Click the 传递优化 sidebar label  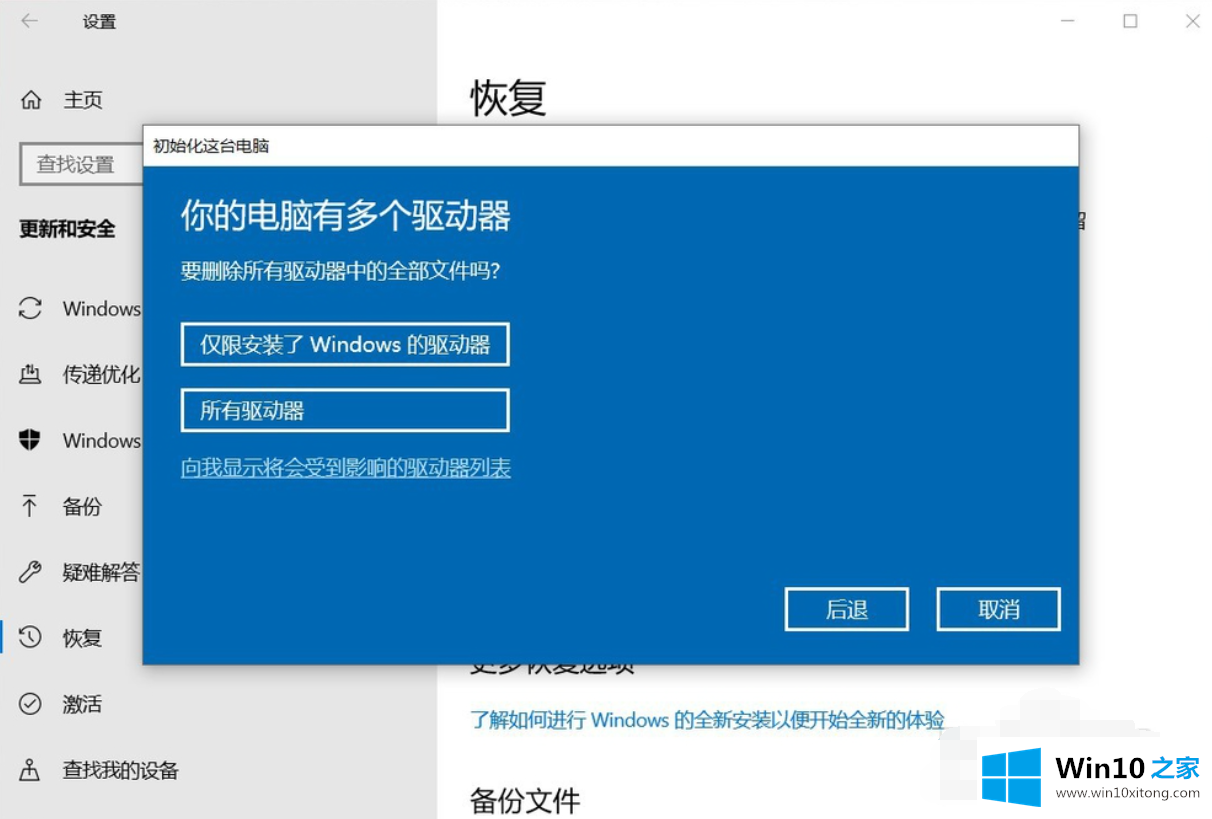(x=101, y=374)
